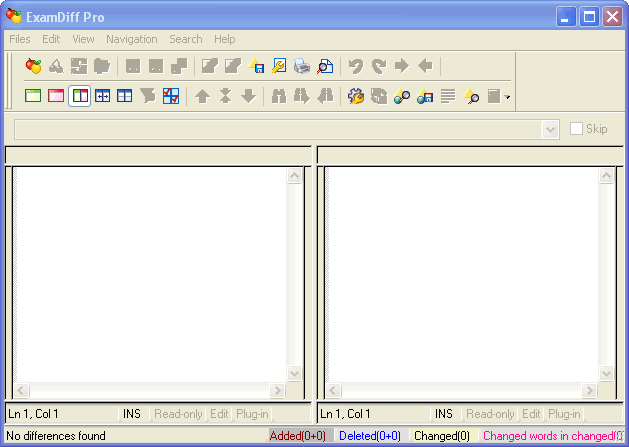Image resolution: width=629 pixels, height=447 pixels.
Task: Click the grid with red checkmarks icon
Action: point(171,96)
